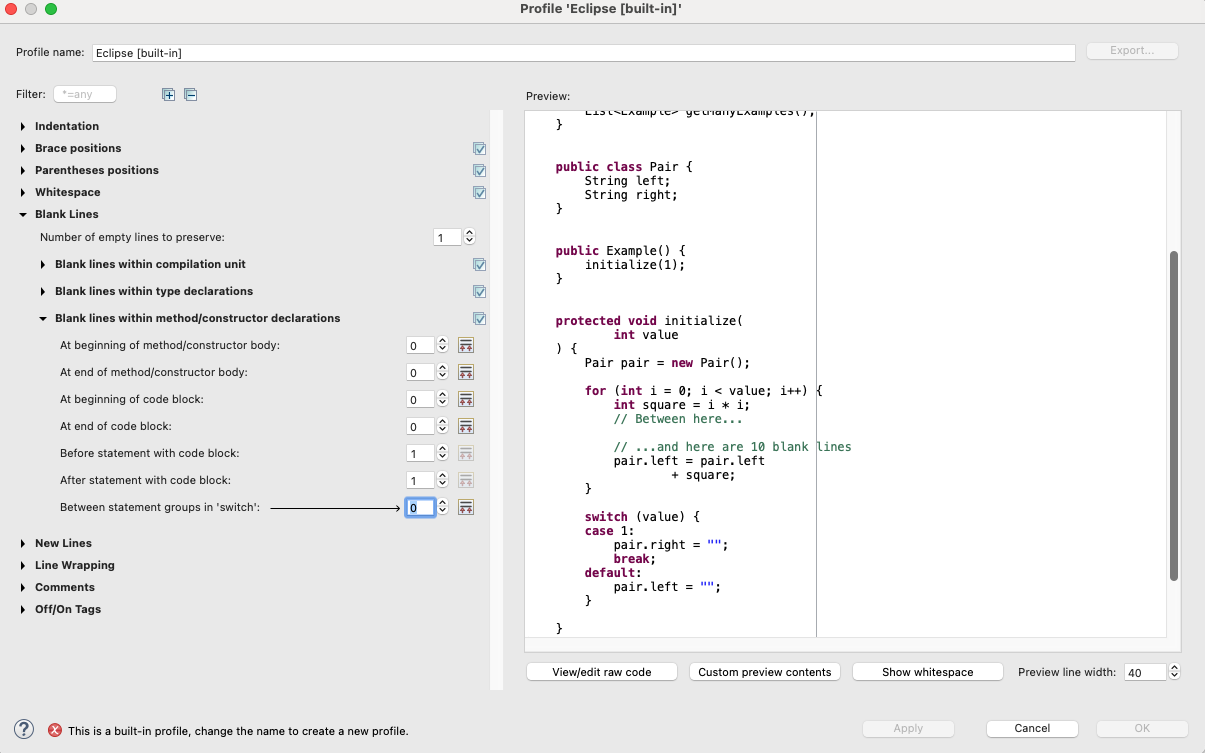Click stepper for Number of empty lines to preserve
Viewport: 1205px width, 753px height.
coord(470,237)
